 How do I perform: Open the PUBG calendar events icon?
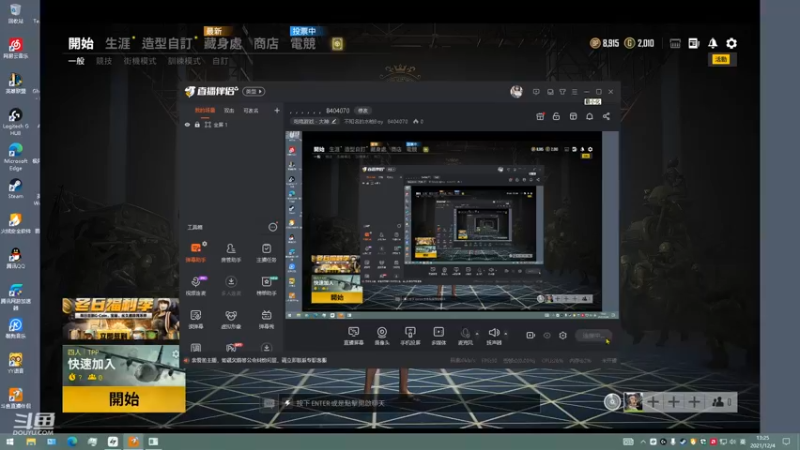click(675, 44)
